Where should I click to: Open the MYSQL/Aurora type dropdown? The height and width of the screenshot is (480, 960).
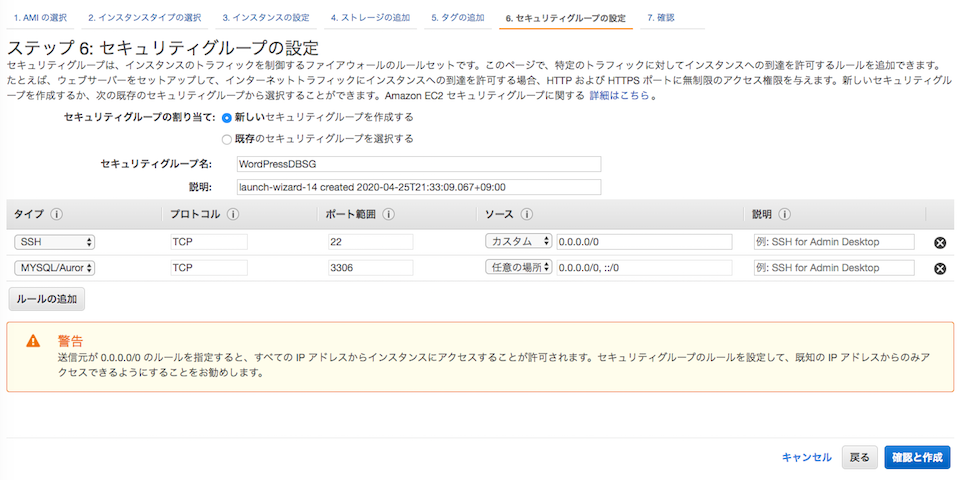pos(54,268)
